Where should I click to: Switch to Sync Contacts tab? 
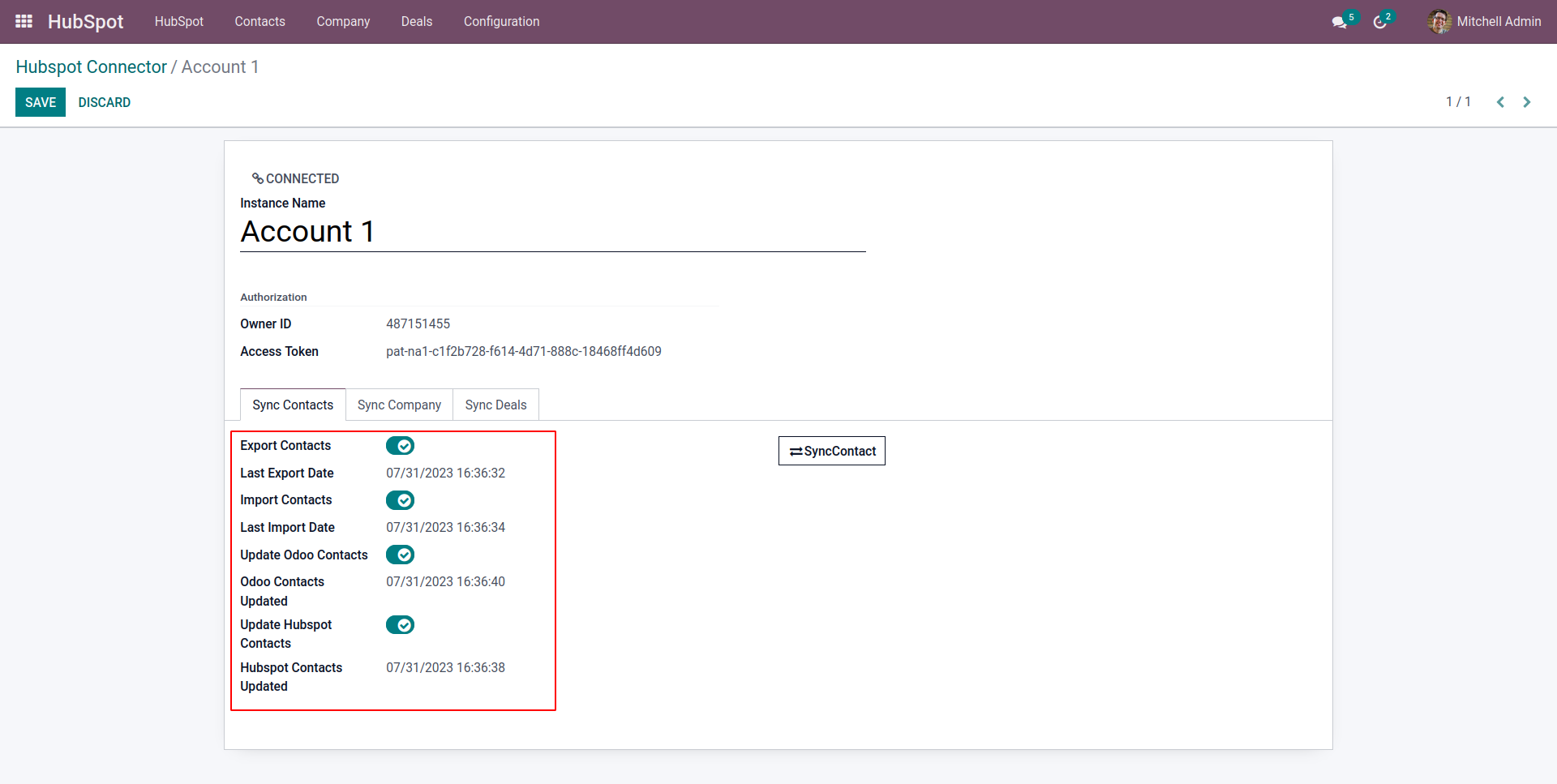pyautogui.click(x=293, y=405)
